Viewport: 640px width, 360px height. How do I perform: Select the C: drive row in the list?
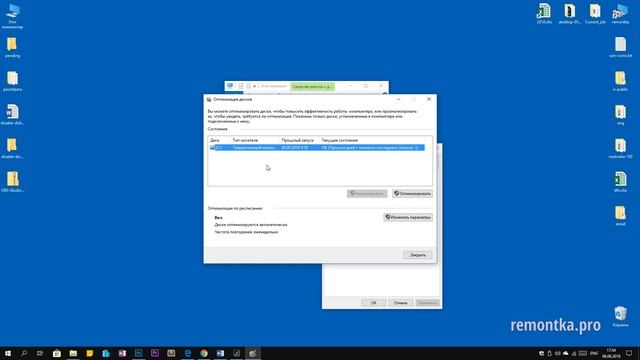tap(317, 147)
